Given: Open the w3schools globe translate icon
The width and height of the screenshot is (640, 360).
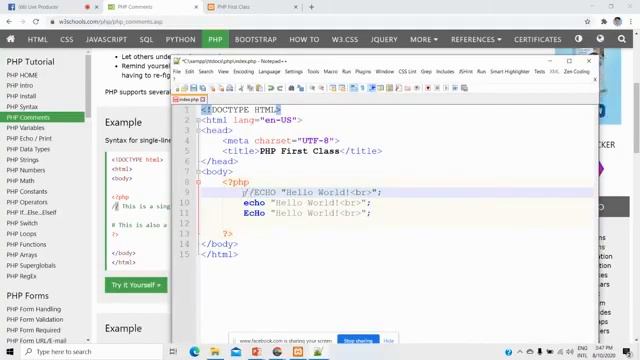Looking at the screenshot, I should click(600, 39).
